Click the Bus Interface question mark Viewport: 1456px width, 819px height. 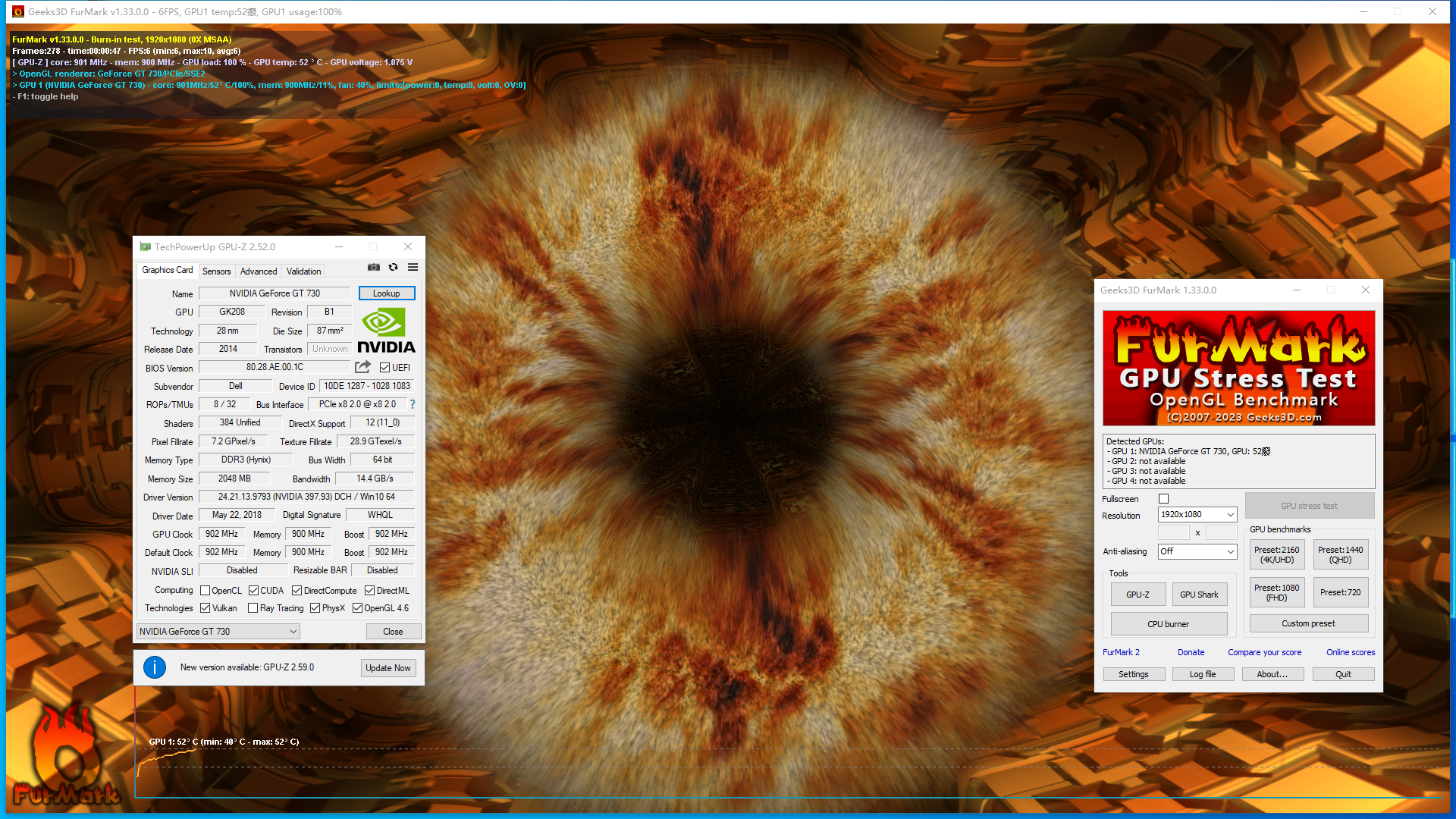pyautogui.click(x=413, y=404)
